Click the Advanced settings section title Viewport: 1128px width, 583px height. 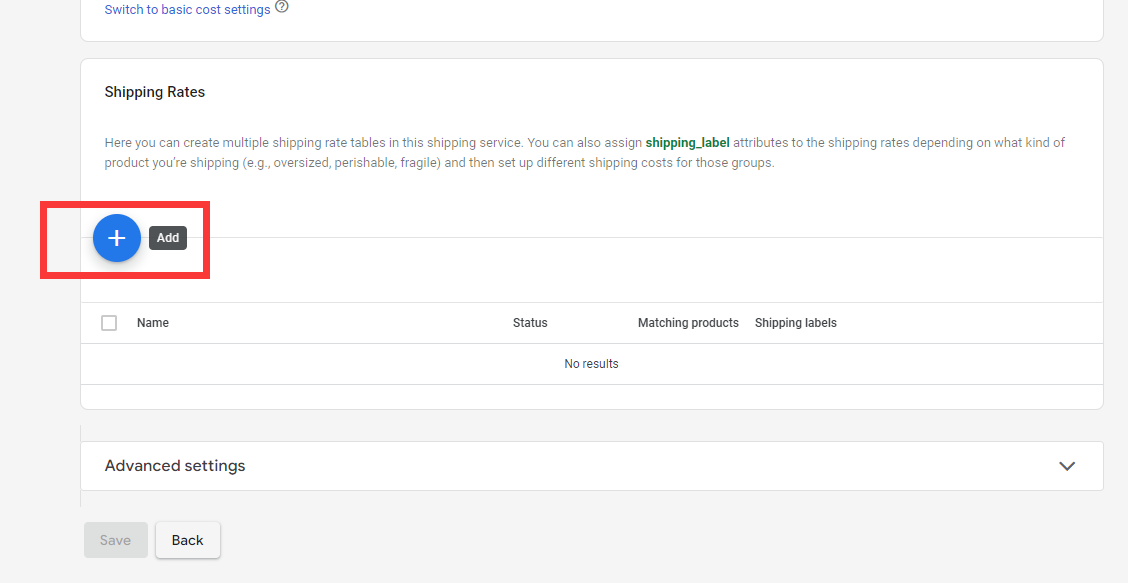point(175,466)
